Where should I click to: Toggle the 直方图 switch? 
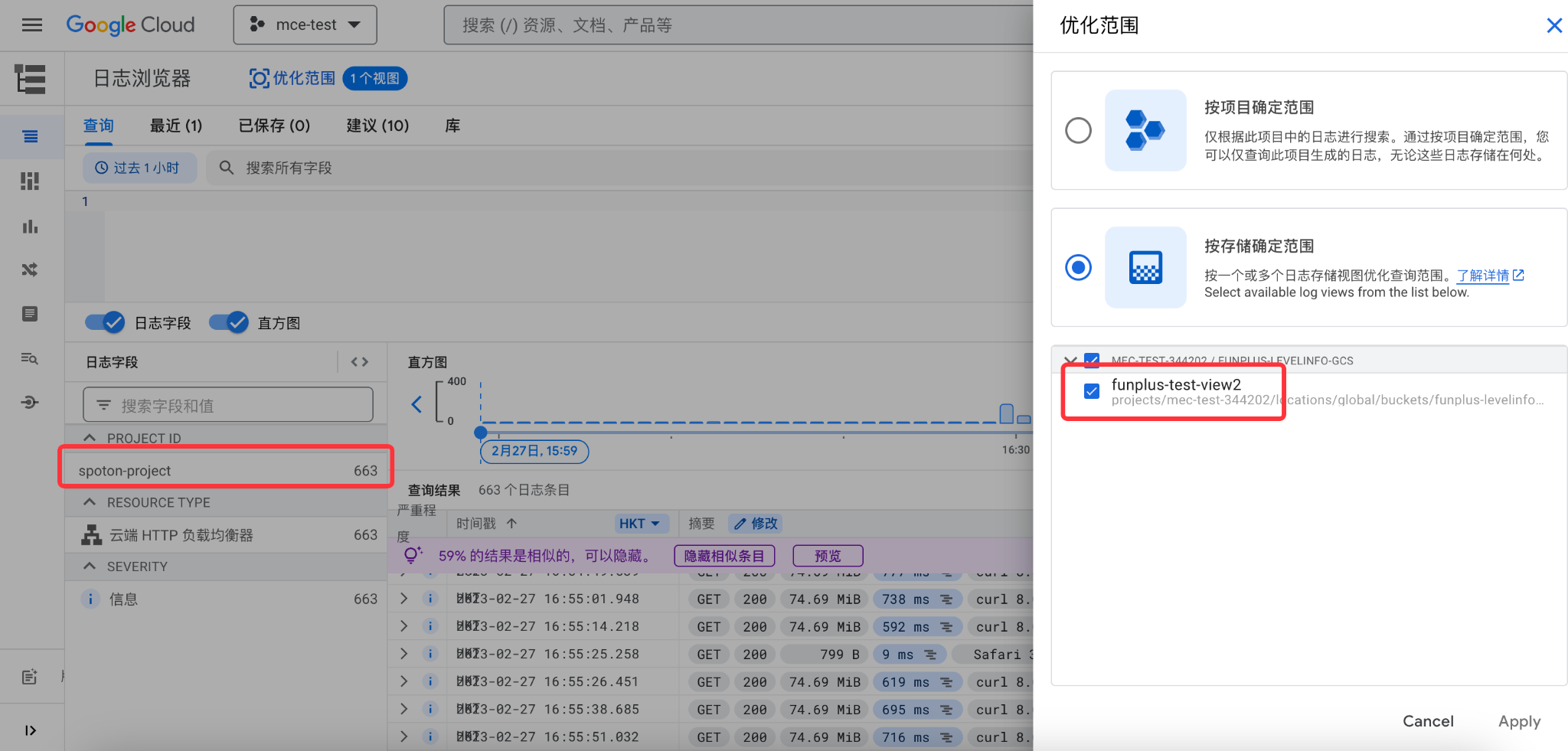pos(229,322)
